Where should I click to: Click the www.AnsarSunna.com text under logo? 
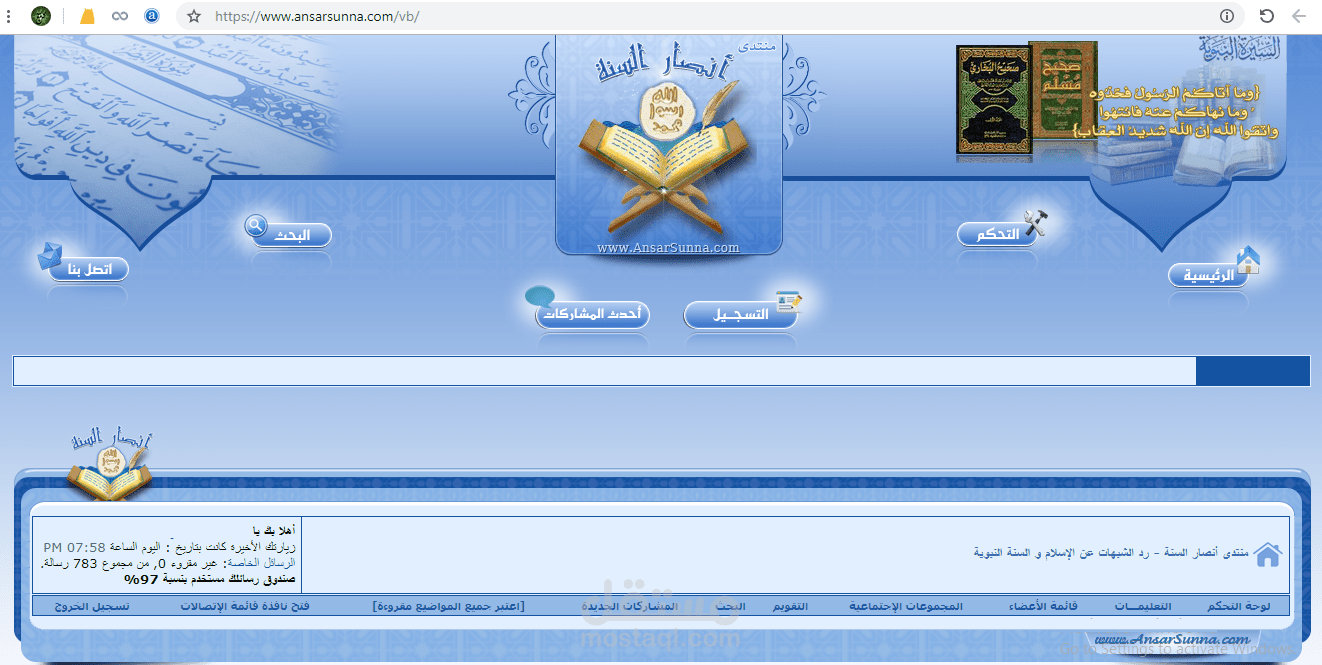point(668,248)
